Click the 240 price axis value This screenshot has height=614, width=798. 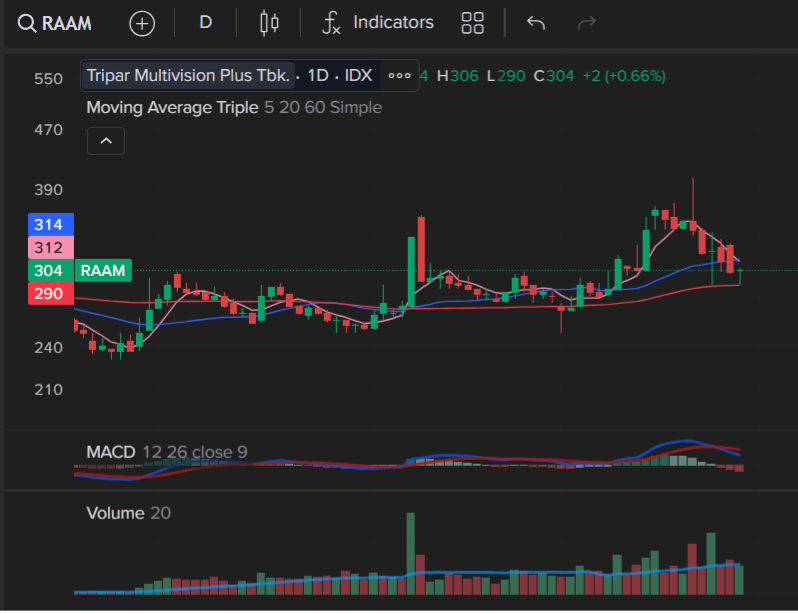[48, 348]
